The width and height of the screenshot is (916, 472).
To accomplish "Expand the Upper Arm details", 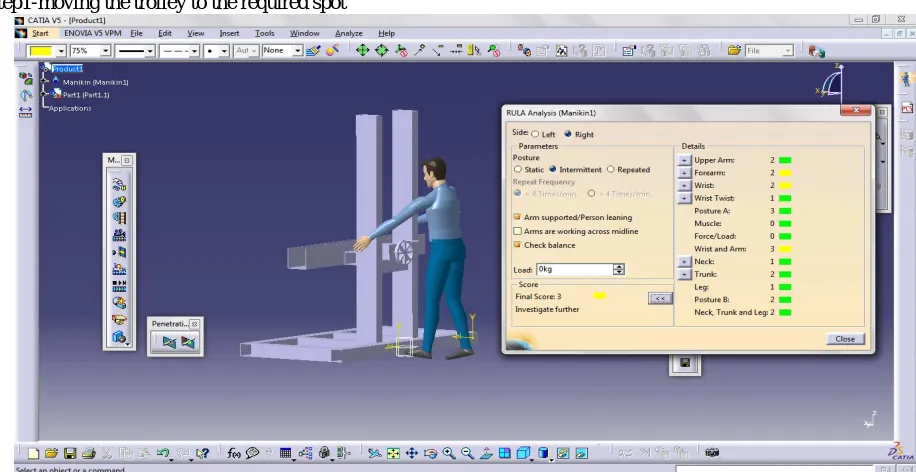I will click(684, 160).
